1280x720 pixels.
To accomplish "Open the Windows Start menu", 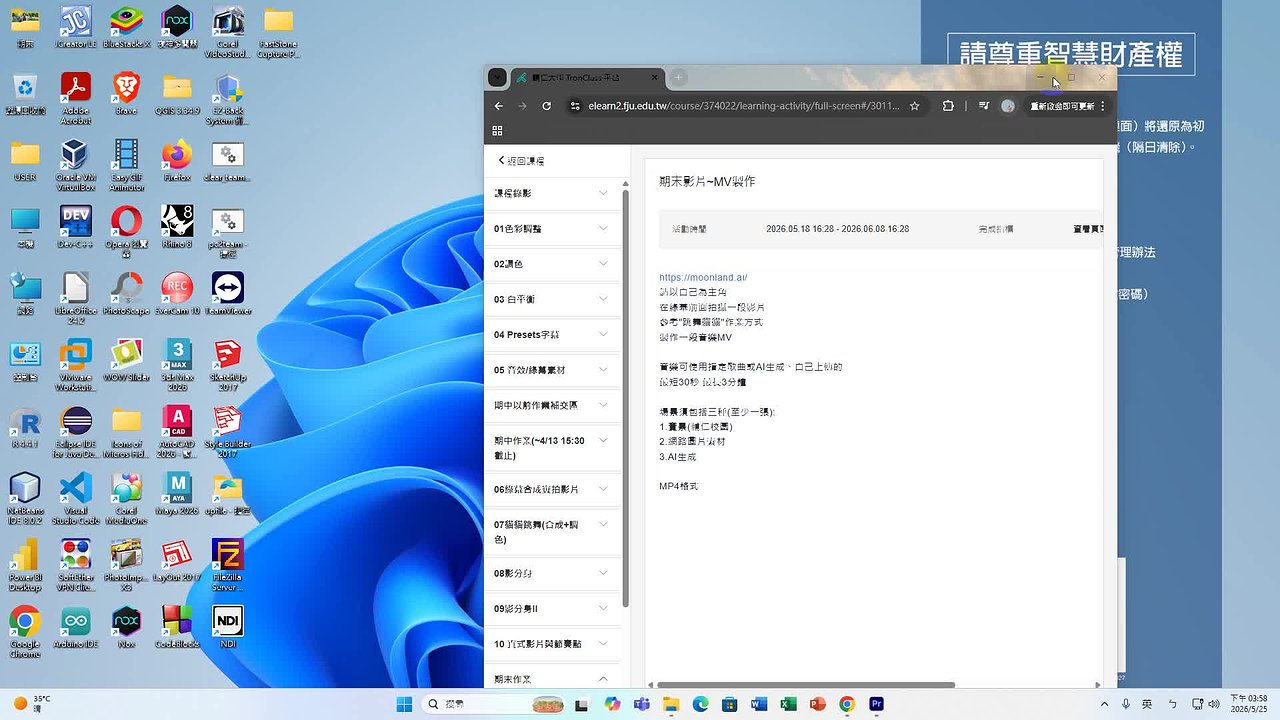I will coord(404,704).
